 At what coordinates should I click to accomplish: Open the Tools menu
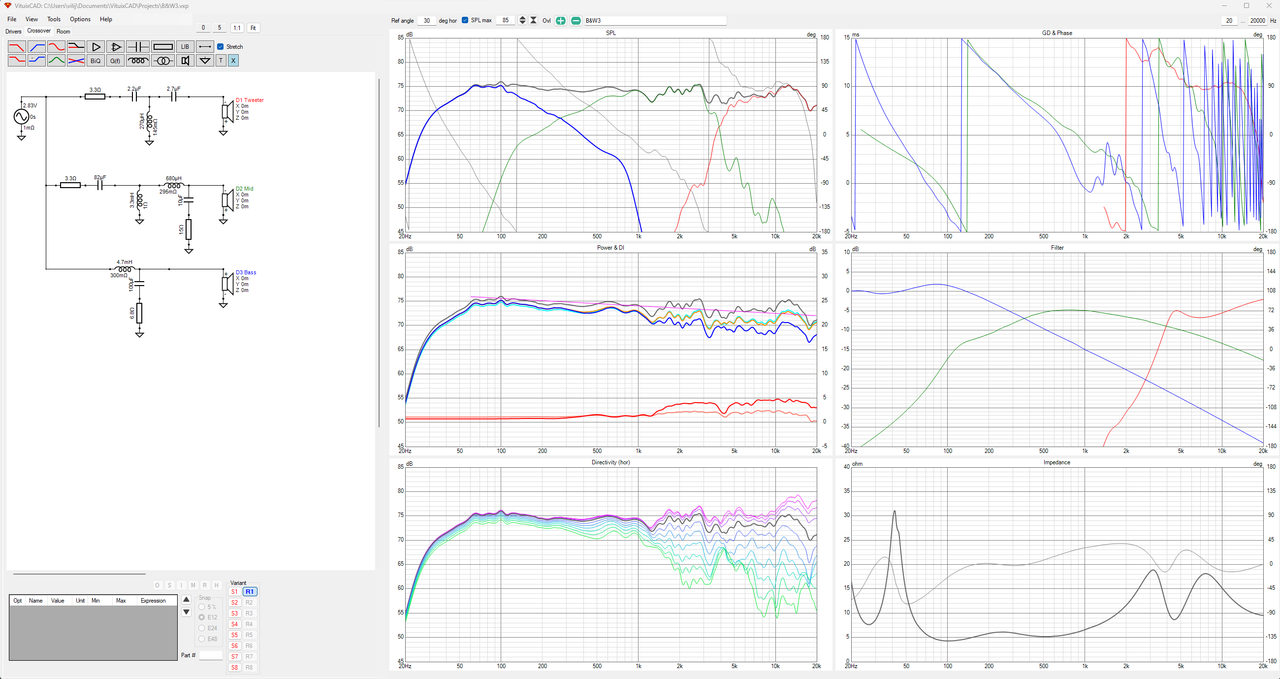point(54,19)
